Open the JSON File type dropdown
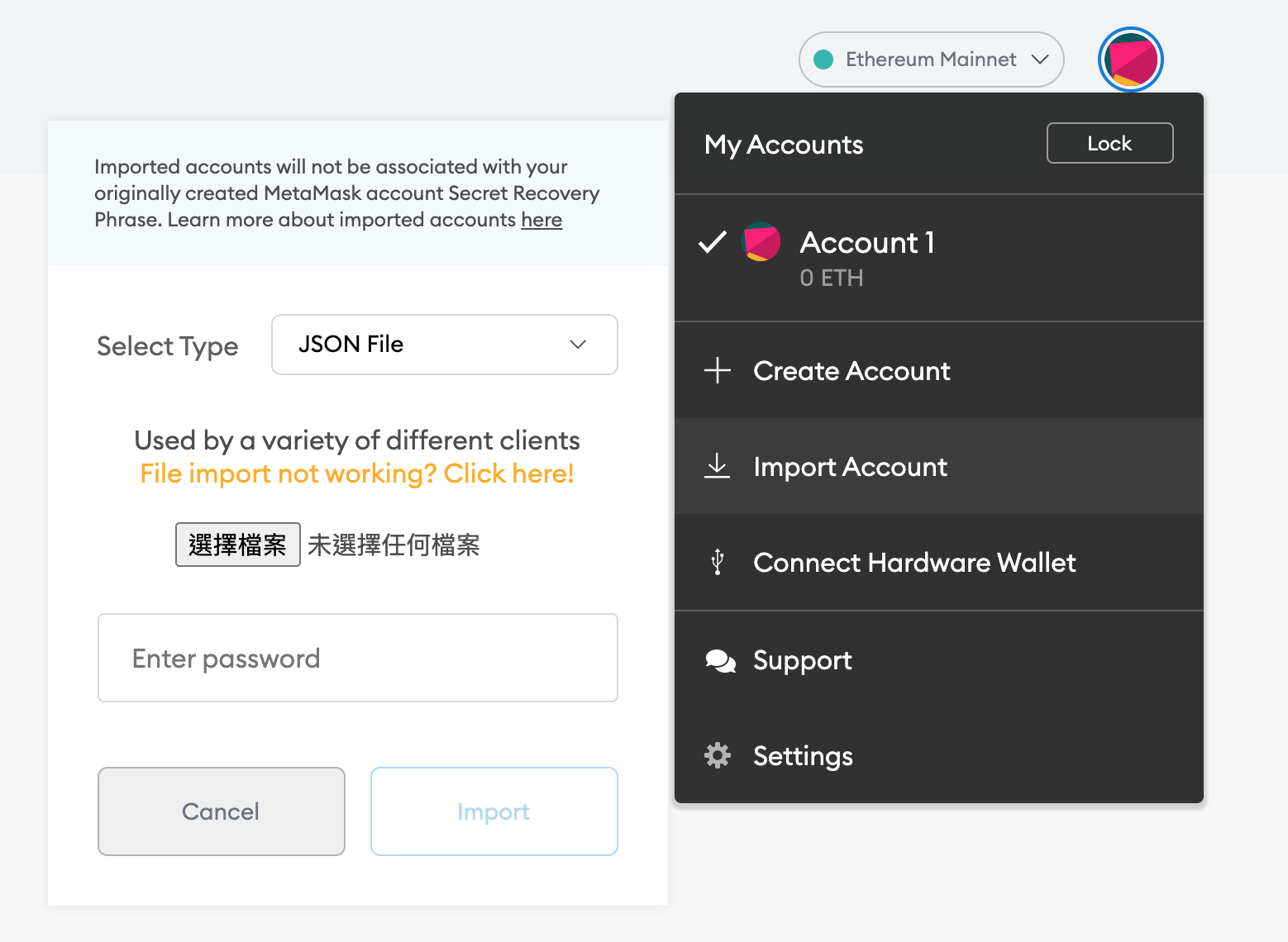1288x942 pixels. (445, 345)
